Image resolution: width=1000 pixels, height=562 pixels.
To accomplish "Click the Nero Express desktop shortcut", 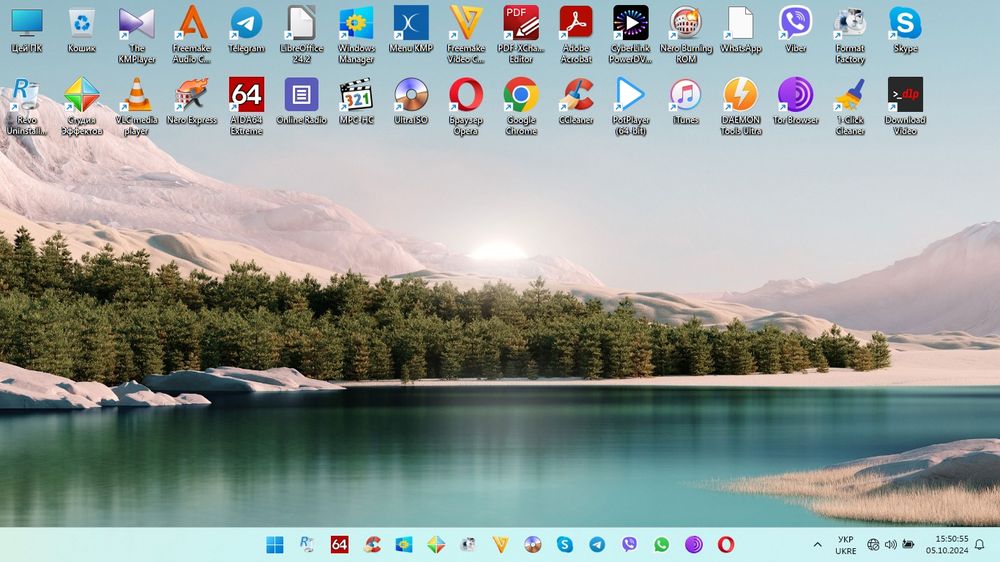I will [191, 102].
